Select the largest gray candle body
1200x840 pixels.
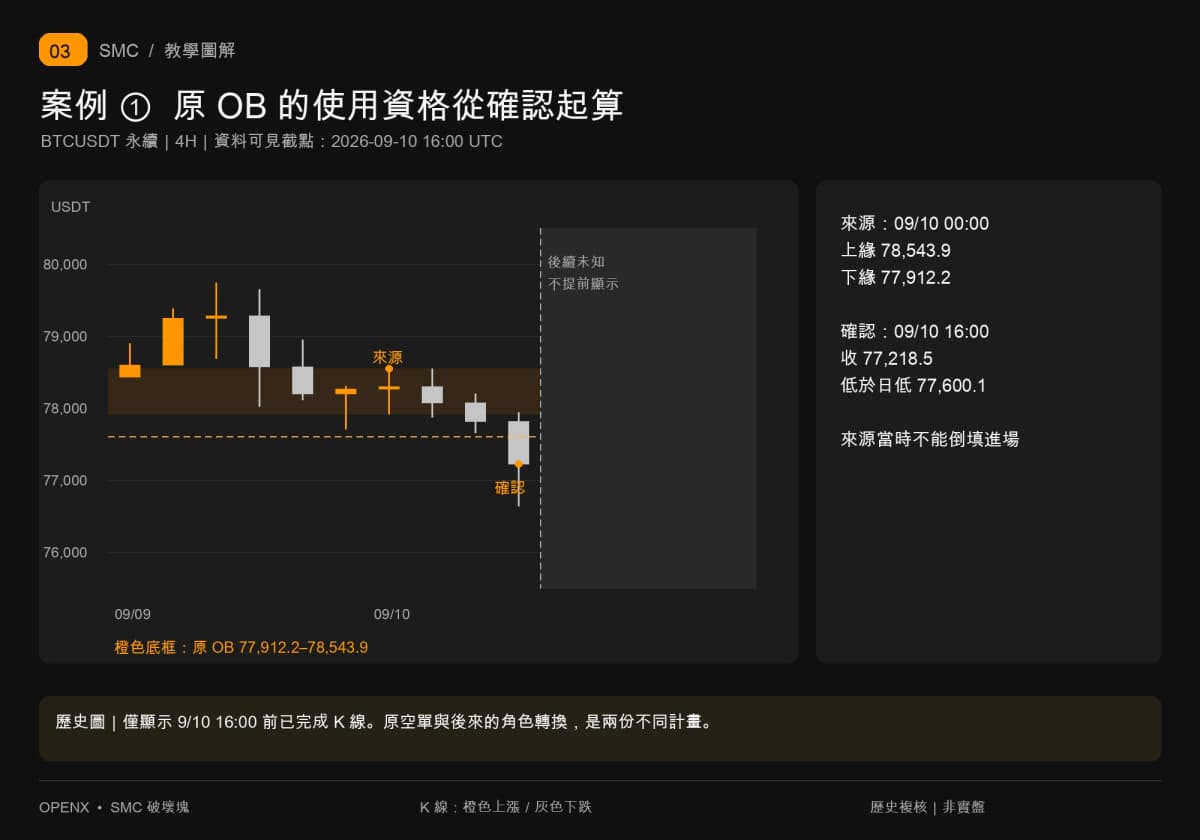259,341
